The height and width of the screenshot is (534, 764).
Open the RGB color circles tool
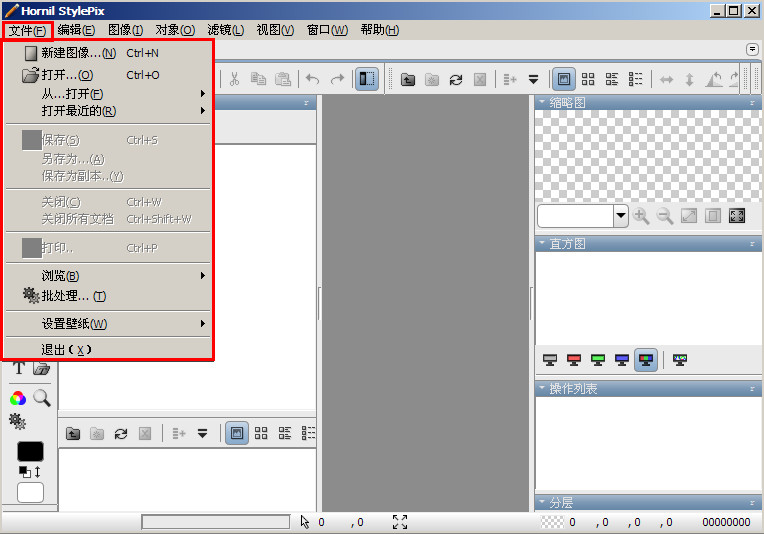pyautogui.click(x=18, y=399)
